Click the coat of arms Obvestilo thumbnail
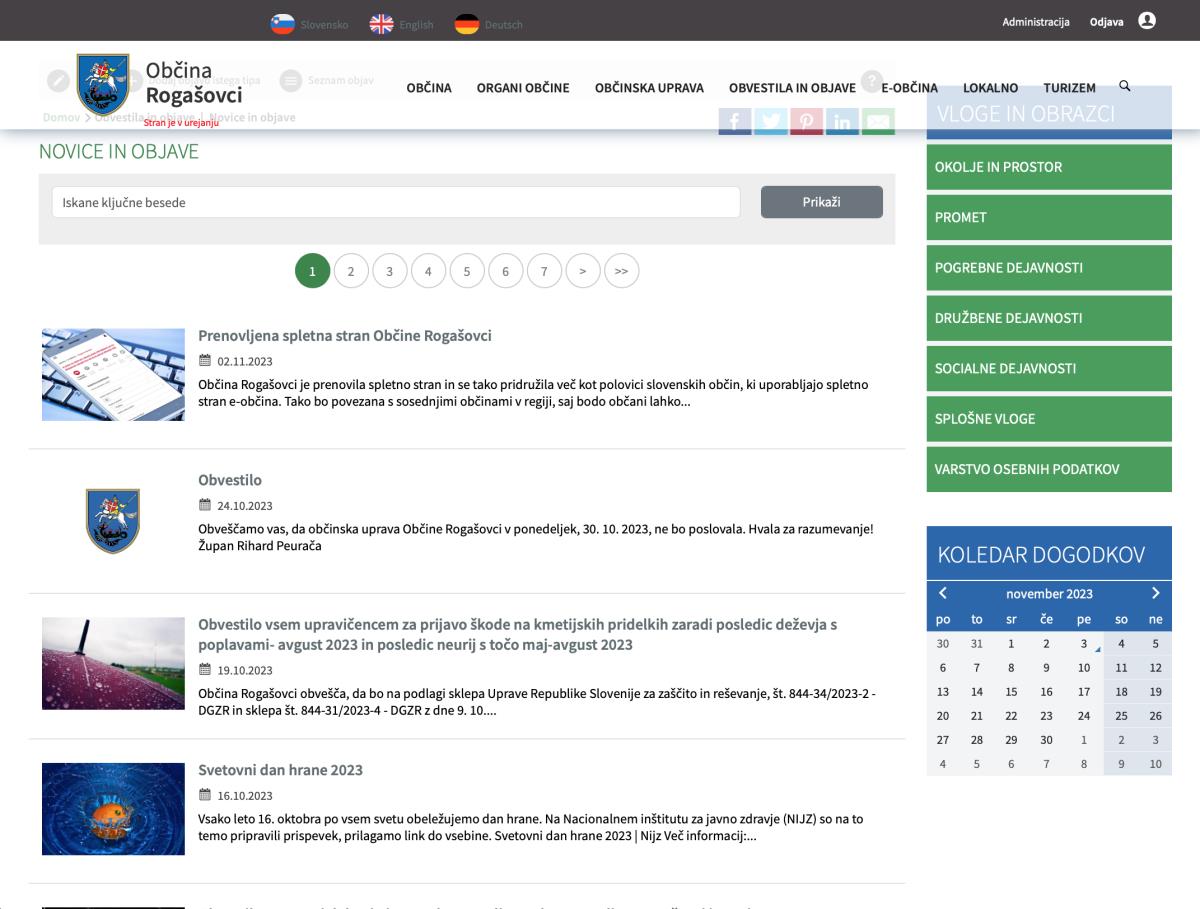Viewport: 1200px width, 909px height. click(x=113, y=521)
